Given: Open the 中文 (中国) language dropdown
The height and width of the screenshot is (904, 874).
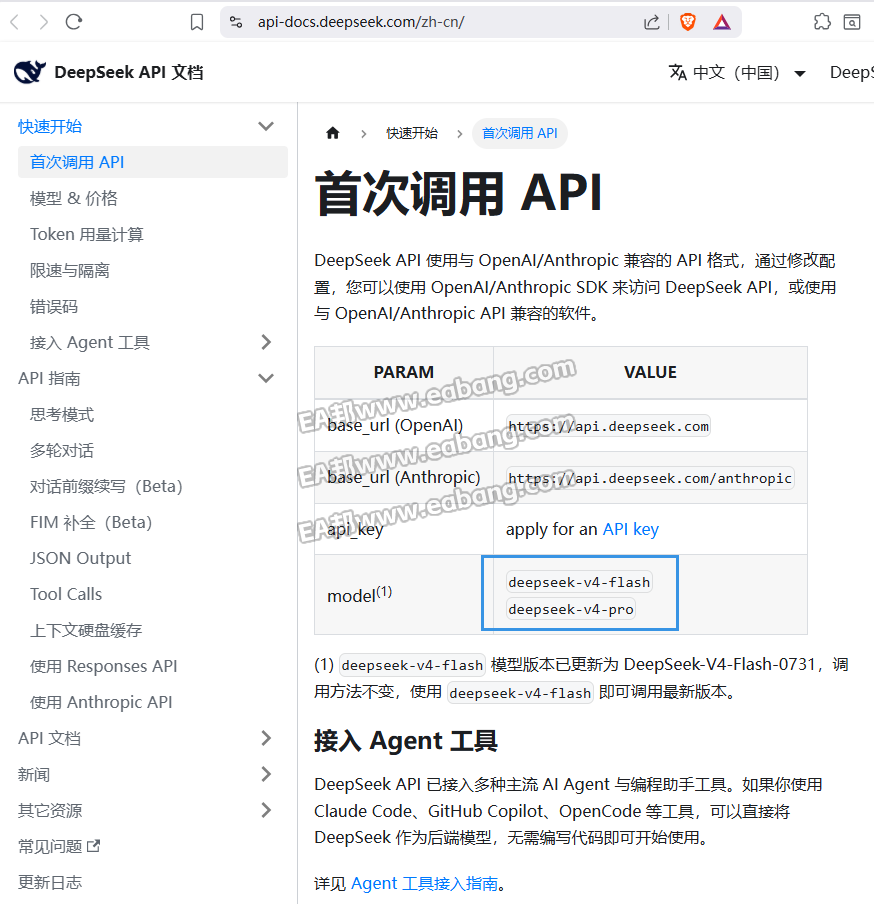Looking at the screenshot, I should coord(737,73).
